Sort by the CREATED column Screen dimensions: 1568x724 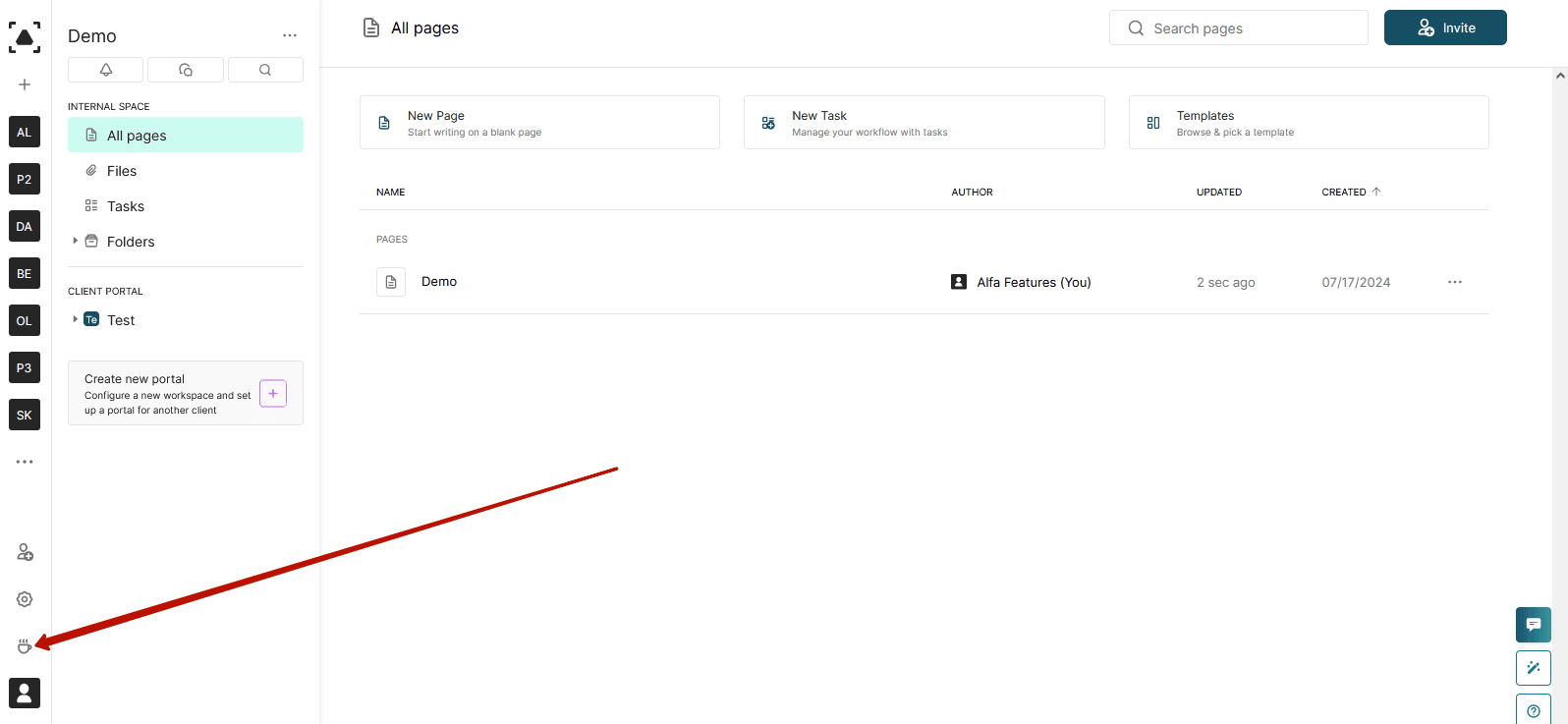click(1351, 193)
